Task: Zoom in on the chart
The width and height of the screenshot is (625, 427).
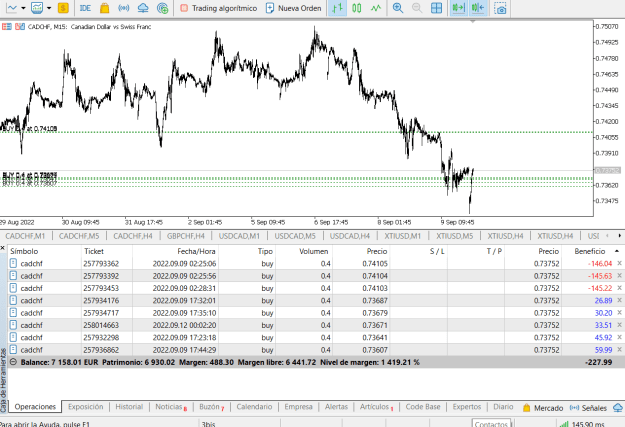Action: pyautogui.click(x=398, y=8)
